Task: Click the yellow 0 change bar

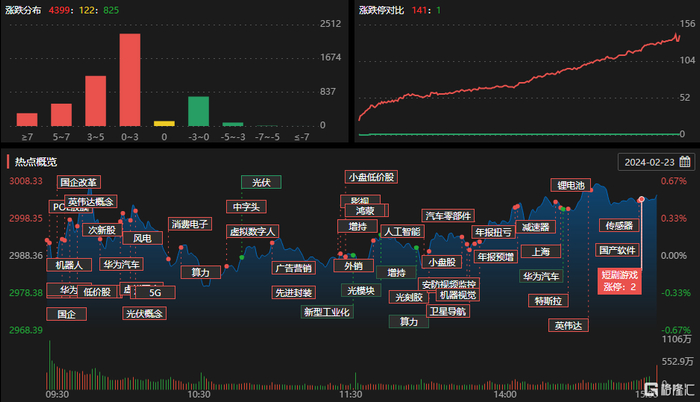Action: [164, 124]
